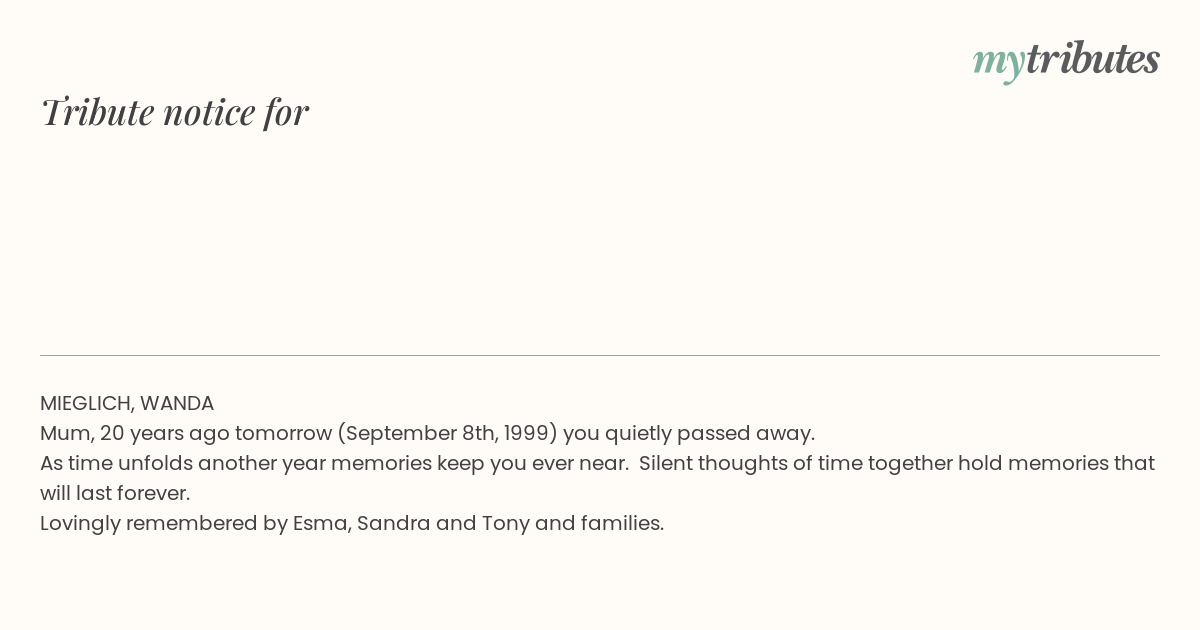Click the date "September 8th, 1999"
The image size is (1200, 630).
click(446, 433)
